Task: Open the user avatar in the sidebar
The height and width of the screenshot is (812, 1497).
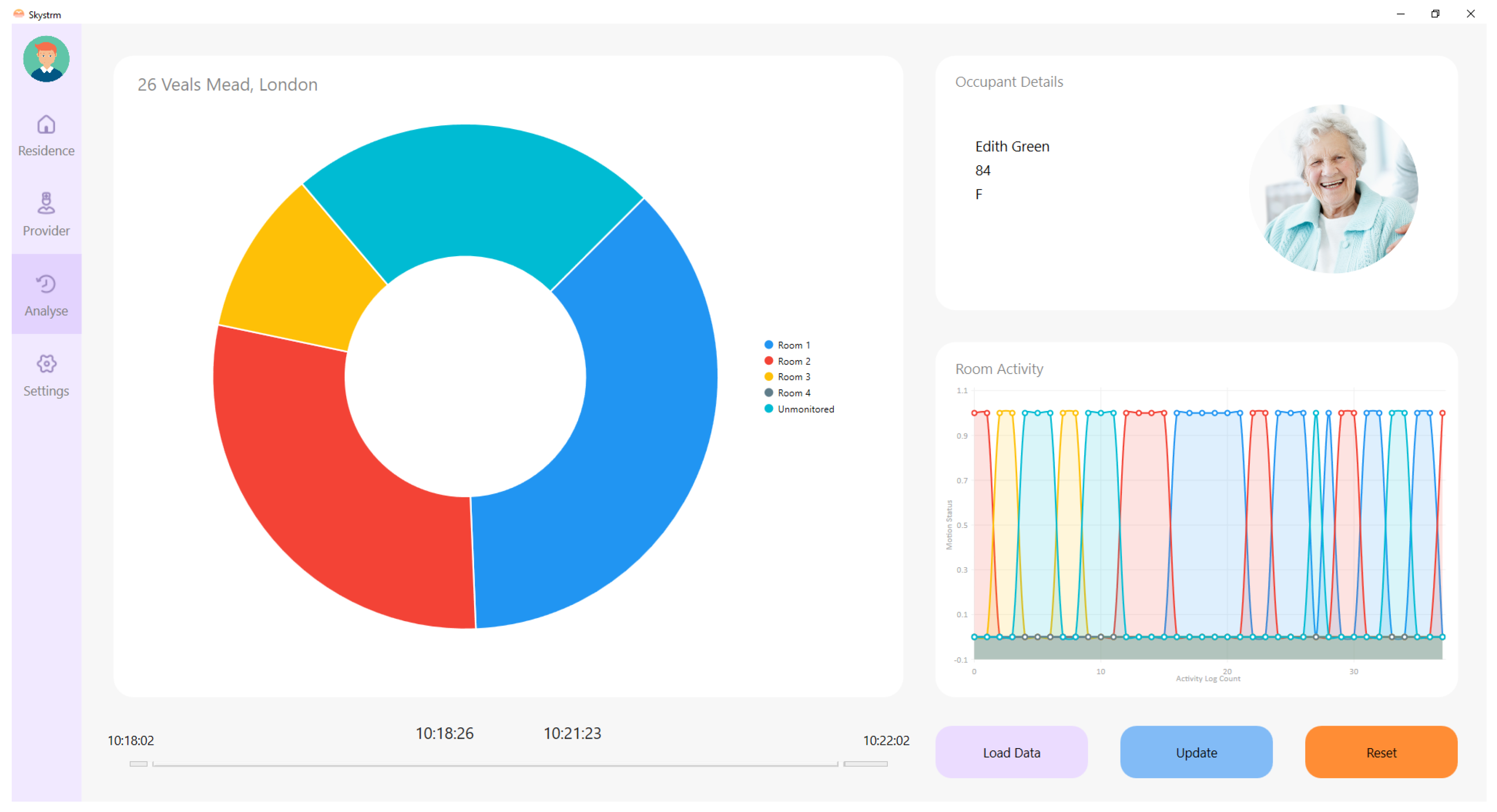Action: point(46,59)
